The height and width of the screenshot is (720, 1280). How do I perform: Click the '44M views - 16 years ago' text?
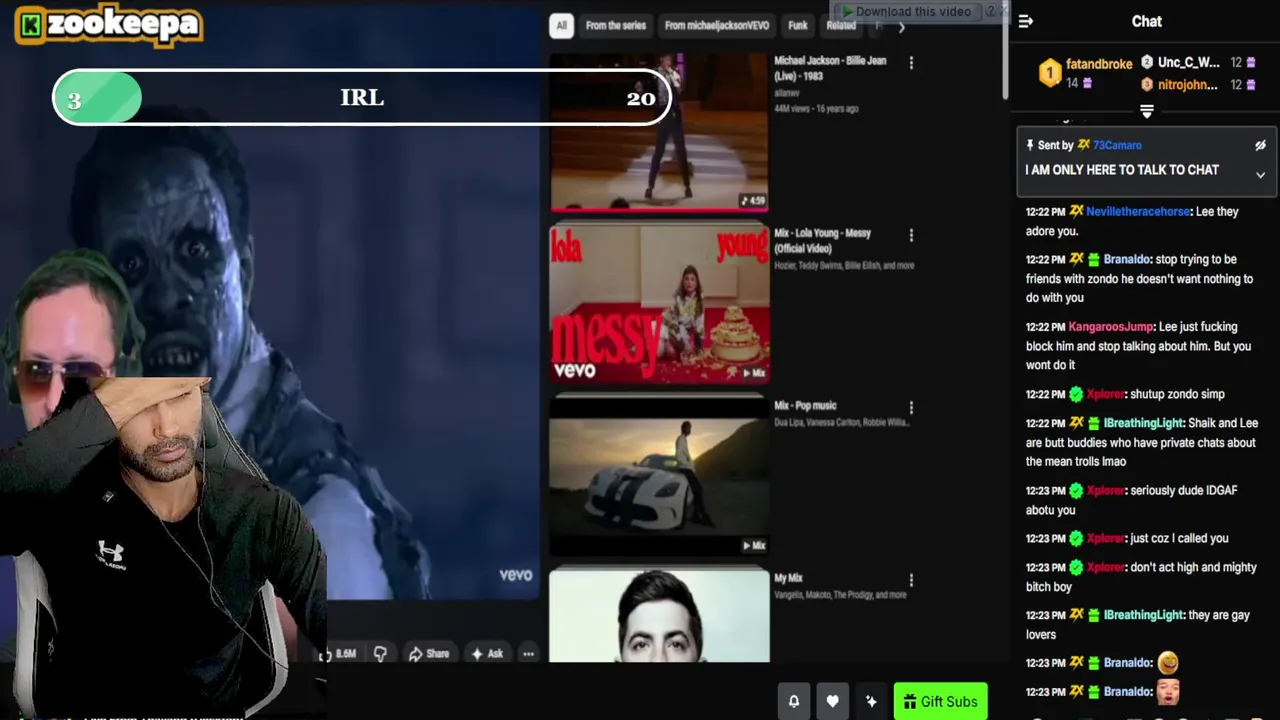[x=816, y=108]
